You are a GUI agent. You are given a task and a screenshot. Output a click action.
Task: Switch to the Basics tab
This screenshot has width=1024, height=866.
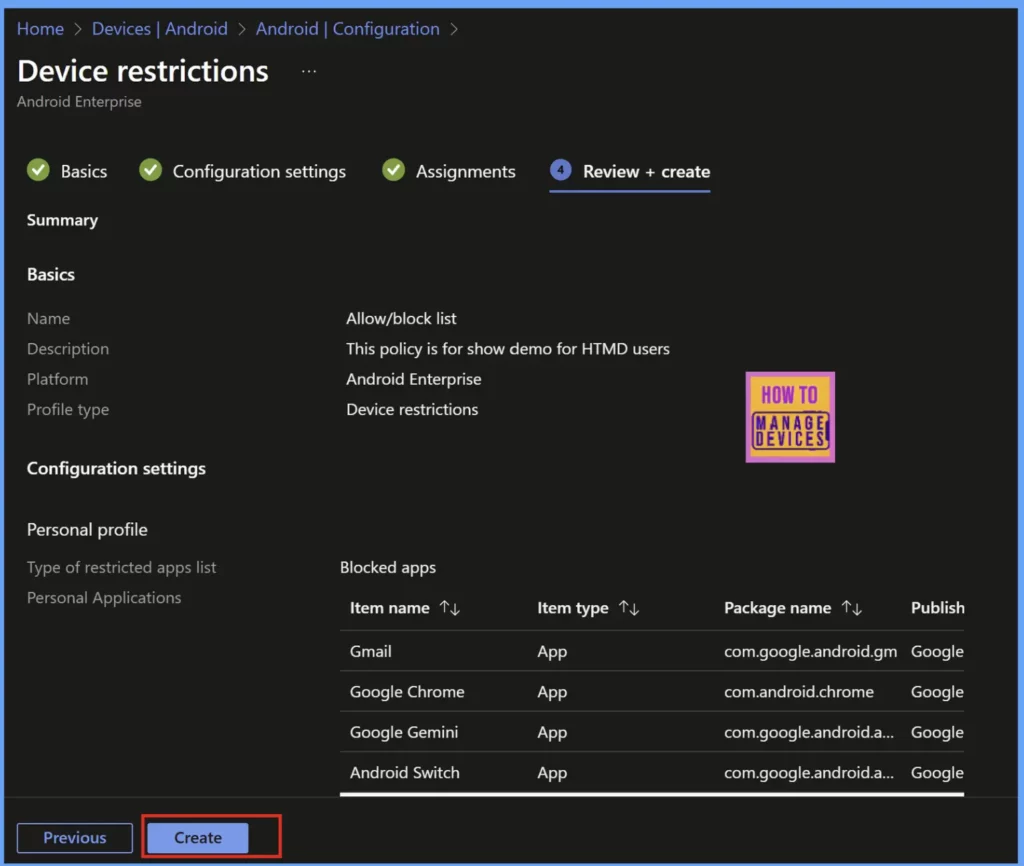coord(84,172)
